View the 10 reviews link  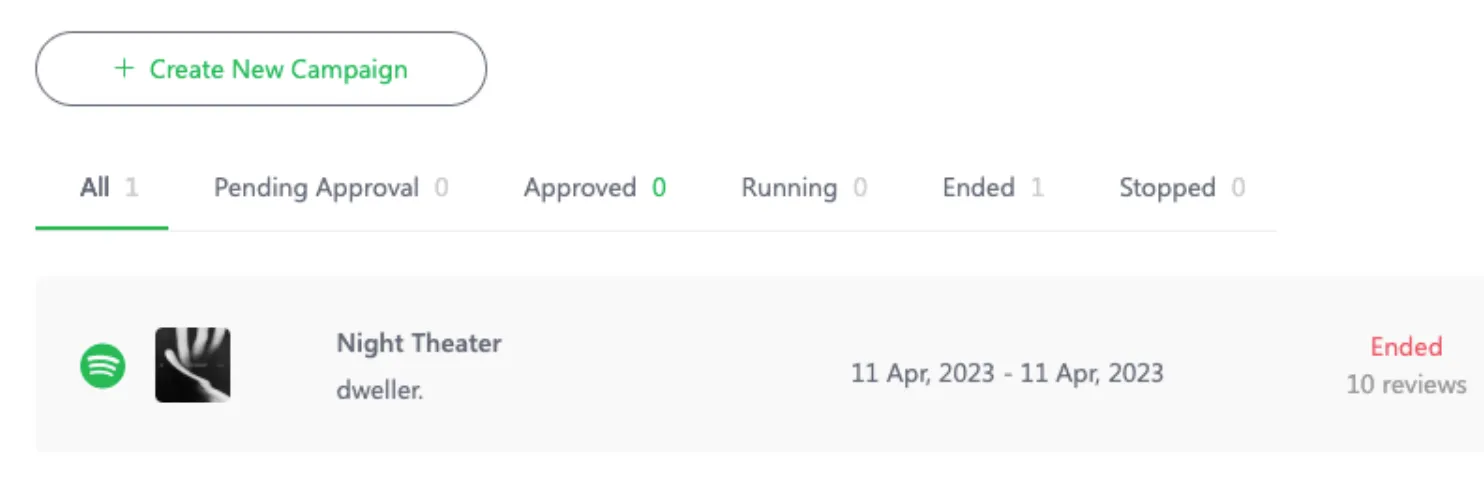pos(1406,384)
